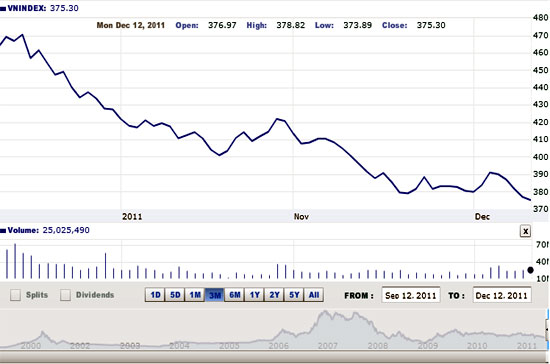550x364 pixels.
Task: Click the Low value 373.89
Action: (x=357, y=25)
